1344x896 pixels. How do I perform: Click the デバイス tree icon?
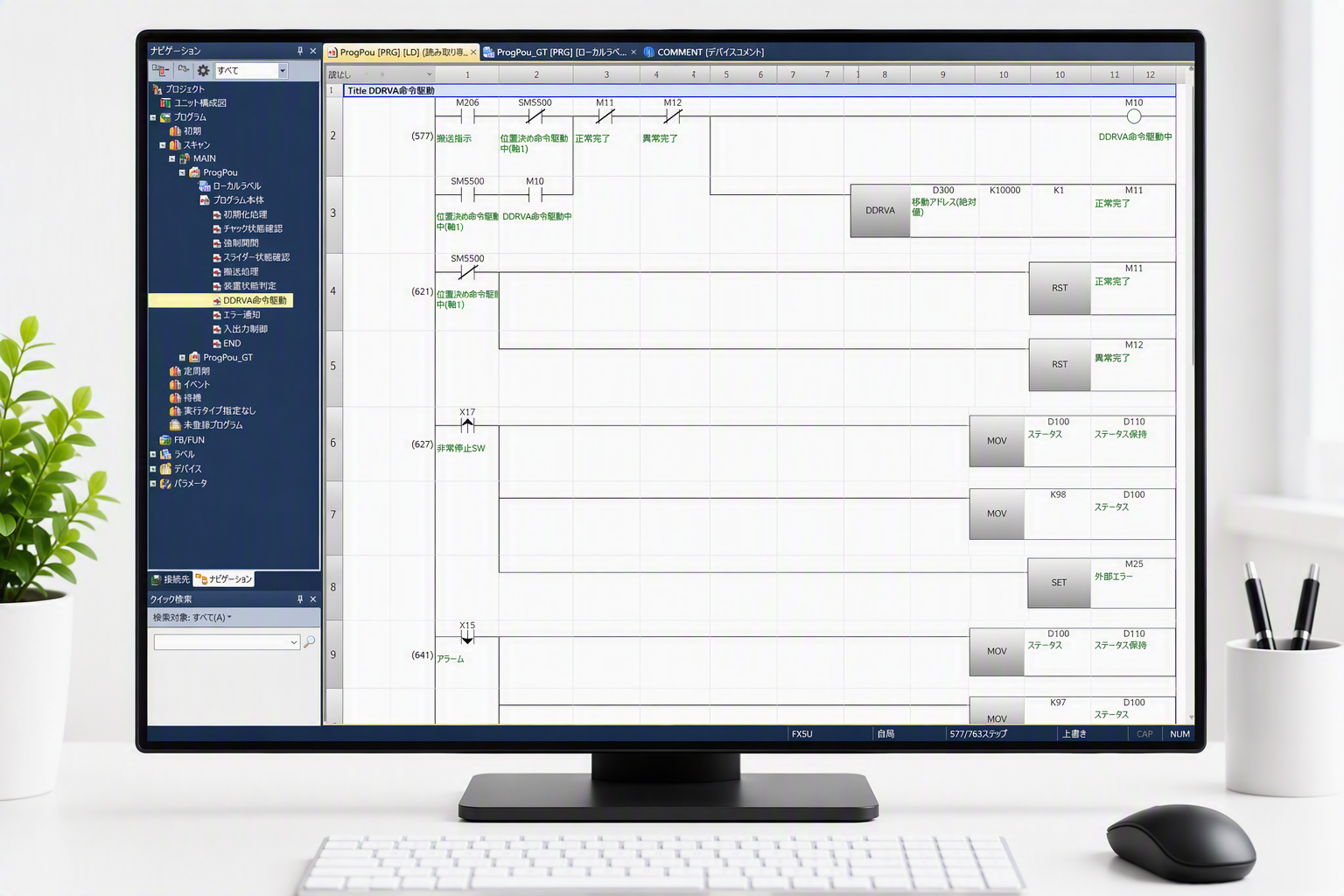(165, 469)
